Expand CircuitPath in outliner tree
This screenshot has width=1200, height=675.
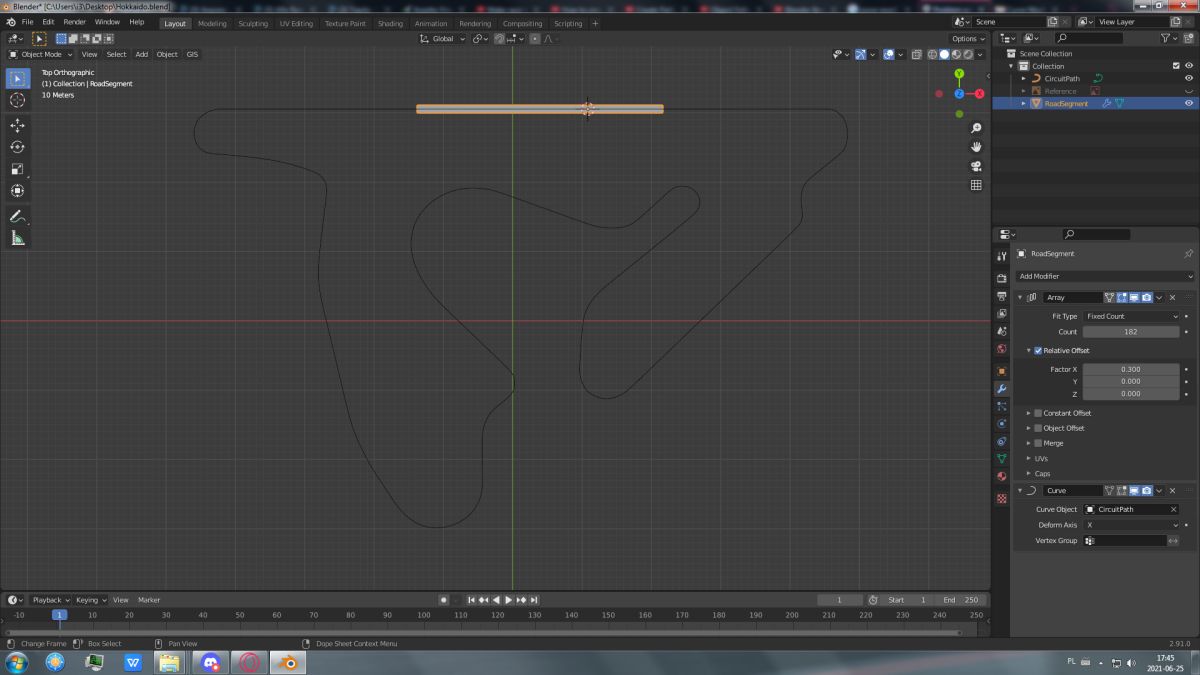1023,78
